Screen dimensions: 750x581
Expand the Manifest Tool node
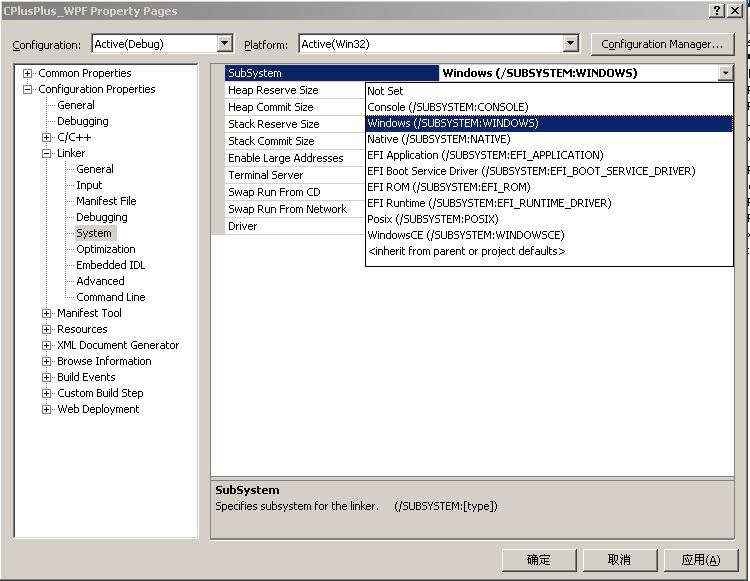(46, 313)
